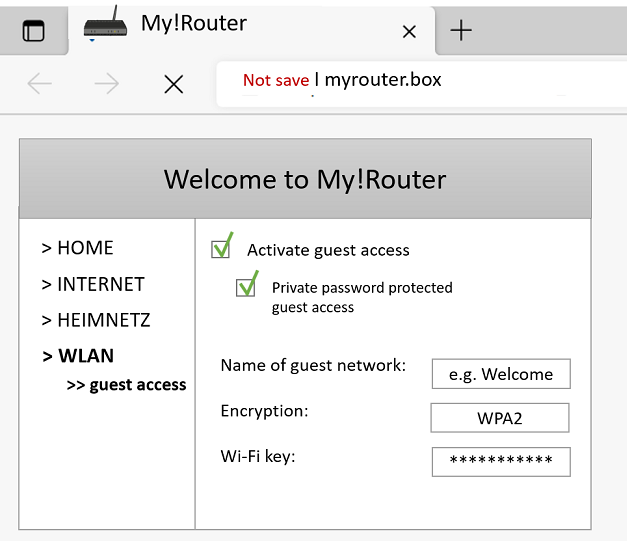
Task: Expand the HOME menu entry
Action: click(78, 248)
